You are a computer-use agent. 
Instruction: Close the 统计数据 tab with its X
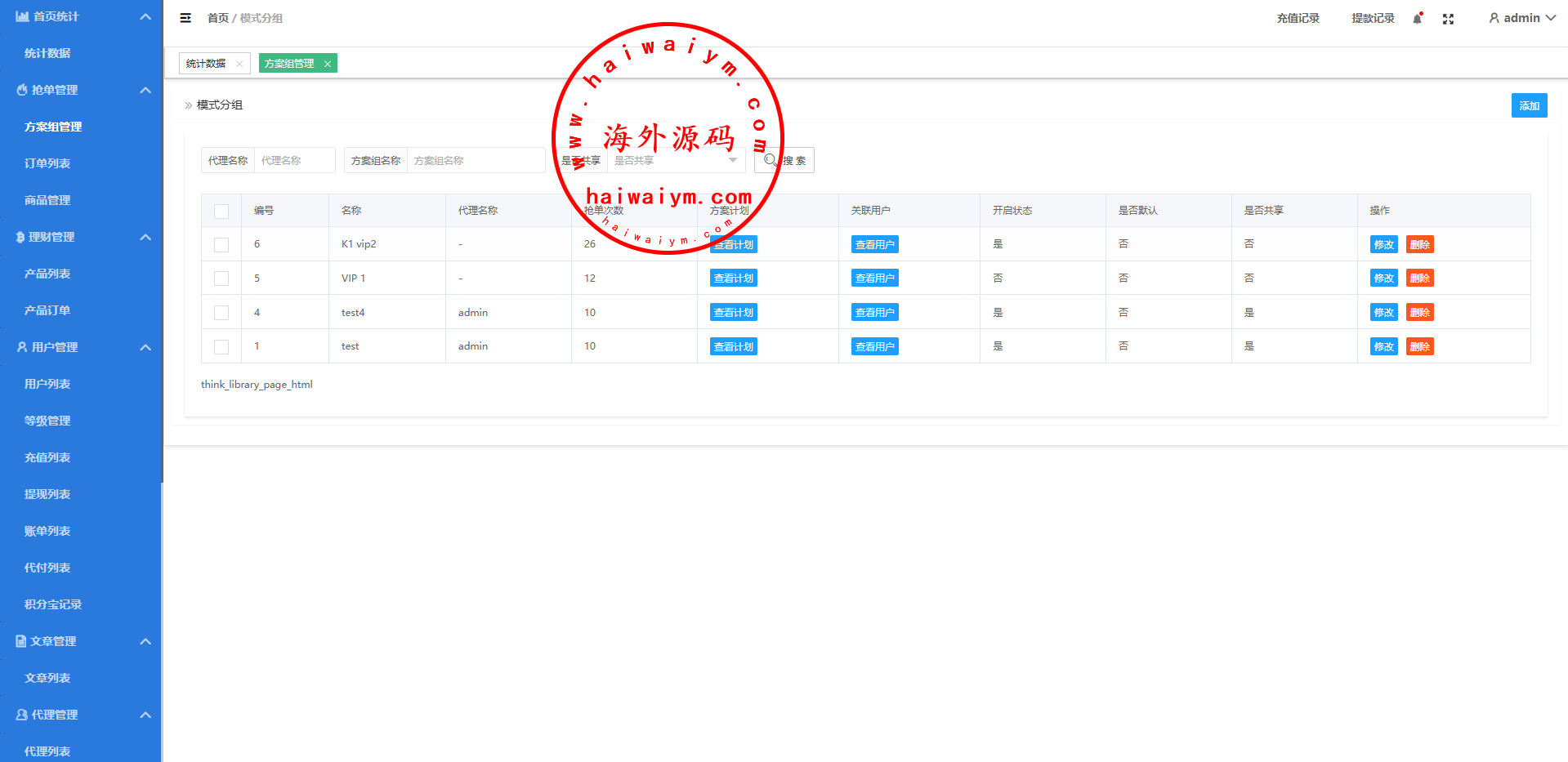(239, 64)
